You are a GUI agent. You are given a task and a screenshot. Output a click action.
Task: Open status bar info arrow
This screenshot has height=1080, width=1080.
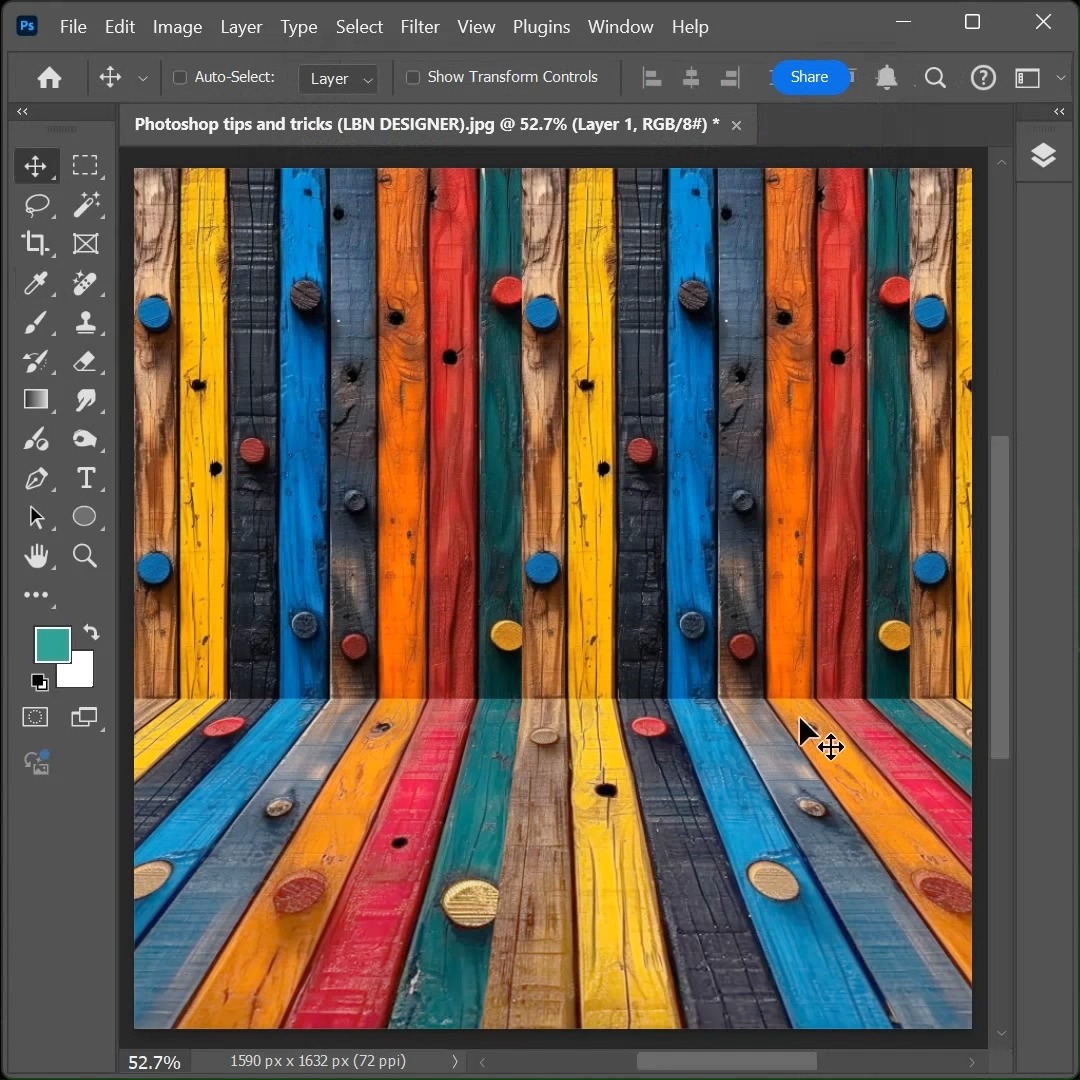[x=455, y=1061]
